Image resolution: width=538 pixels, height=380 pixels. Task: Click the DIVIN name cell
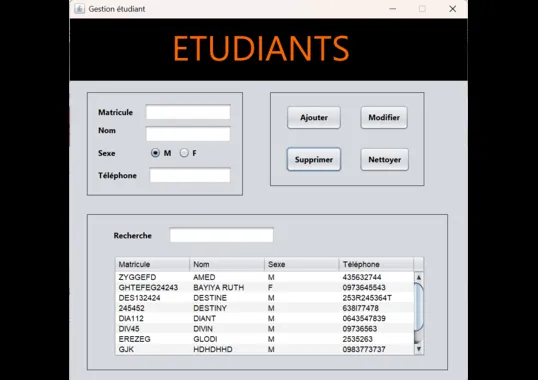point(227,329)
